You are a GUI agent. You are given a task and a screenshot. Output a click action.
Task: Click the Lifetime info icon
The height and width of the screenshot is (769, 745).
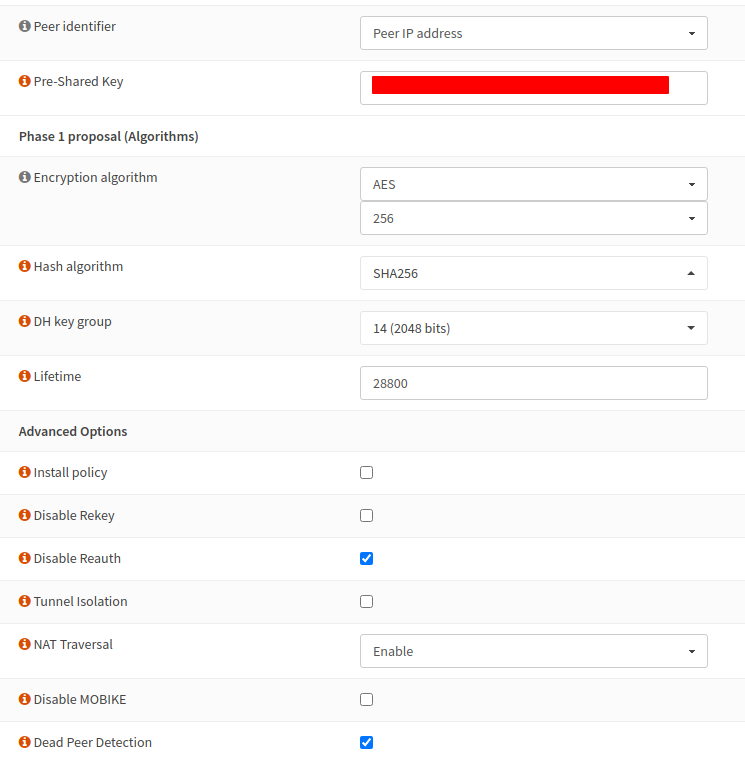(25, 376)
